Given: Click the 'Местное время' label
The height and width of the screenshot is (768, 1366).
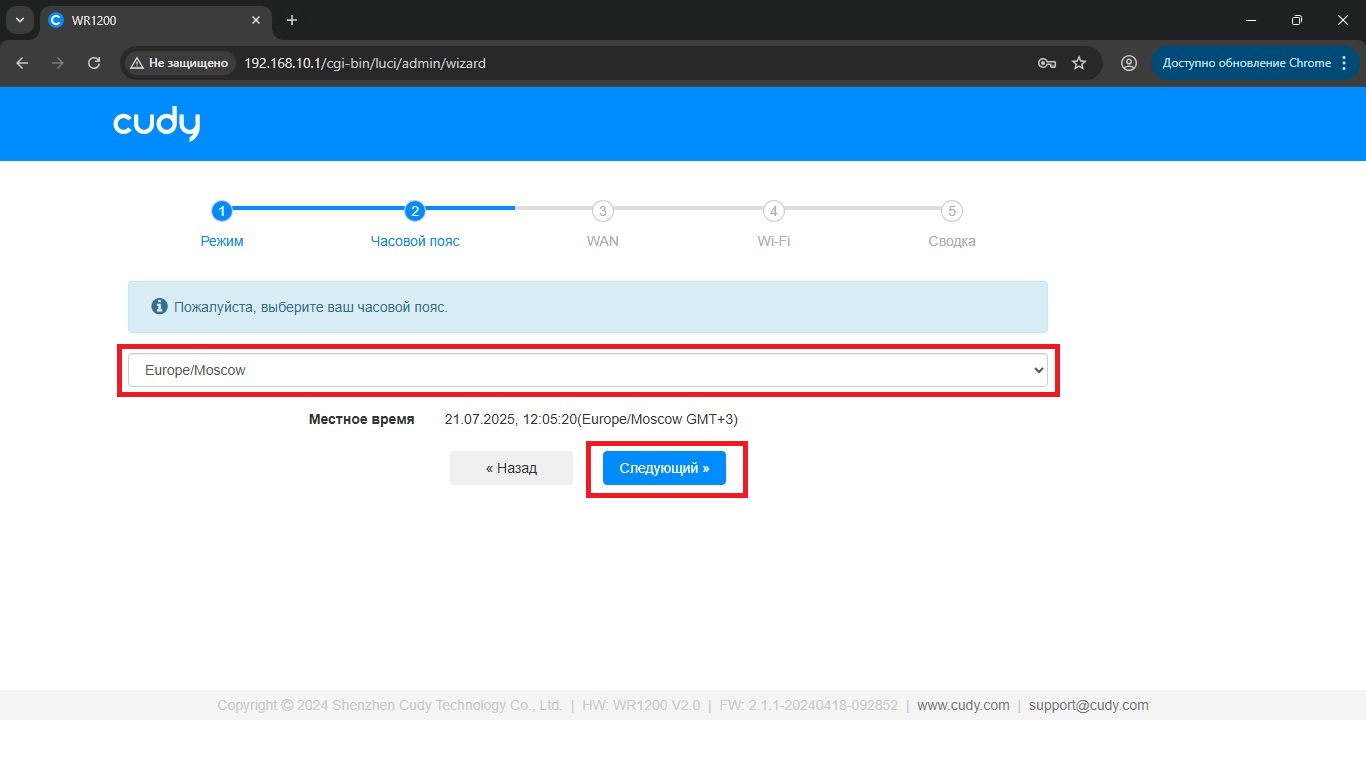Looking at the screenshot, I should 361,420.
